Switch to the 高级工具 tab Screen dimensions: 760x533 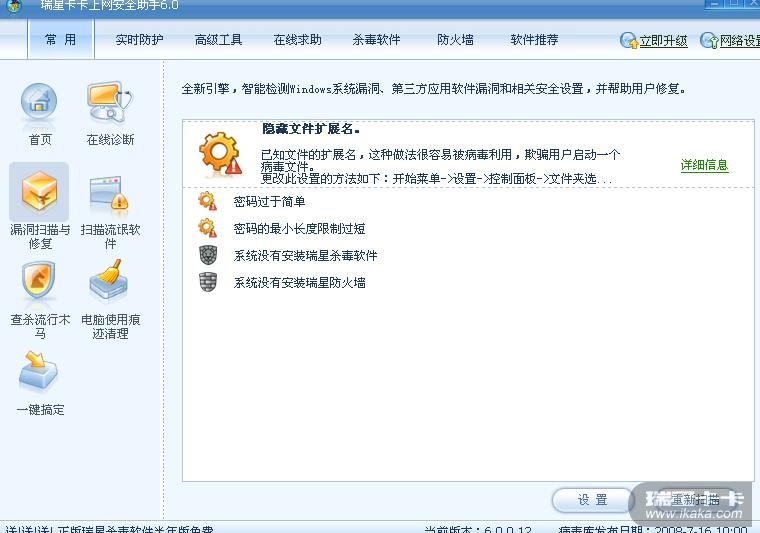[218, 40]
